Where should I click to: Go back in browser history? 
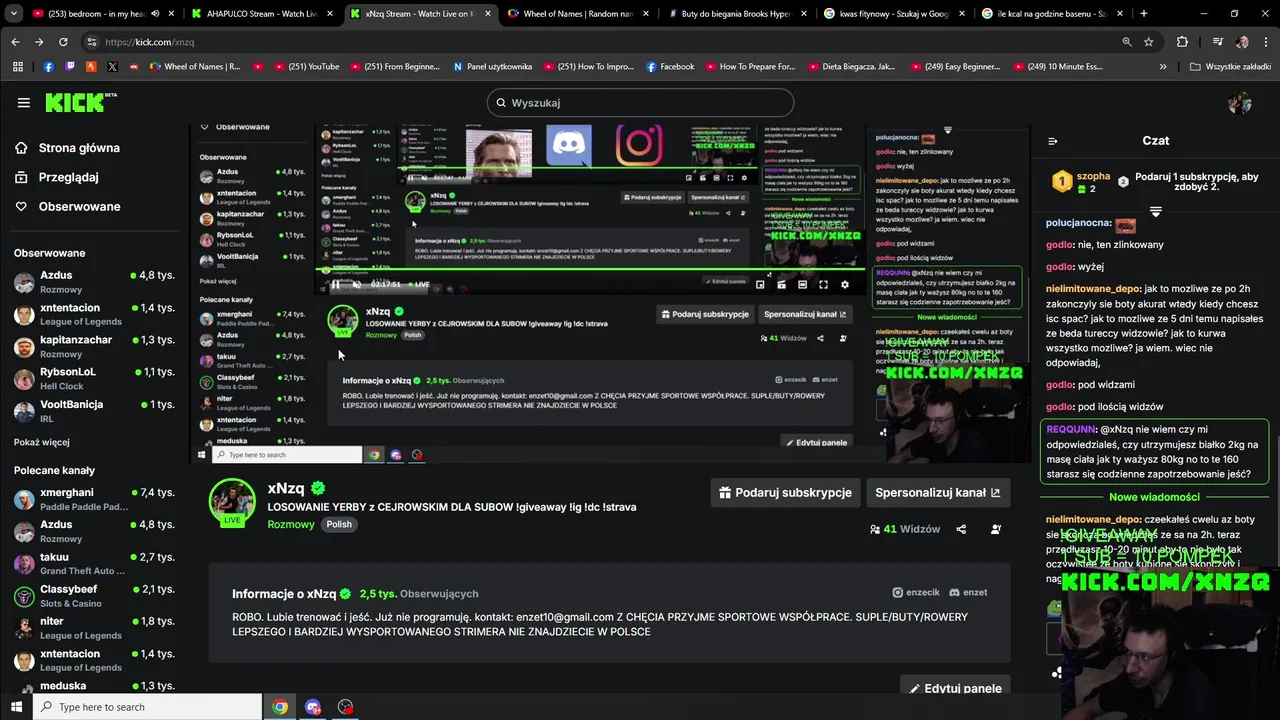pyautogui.click(x=15, y=42)
